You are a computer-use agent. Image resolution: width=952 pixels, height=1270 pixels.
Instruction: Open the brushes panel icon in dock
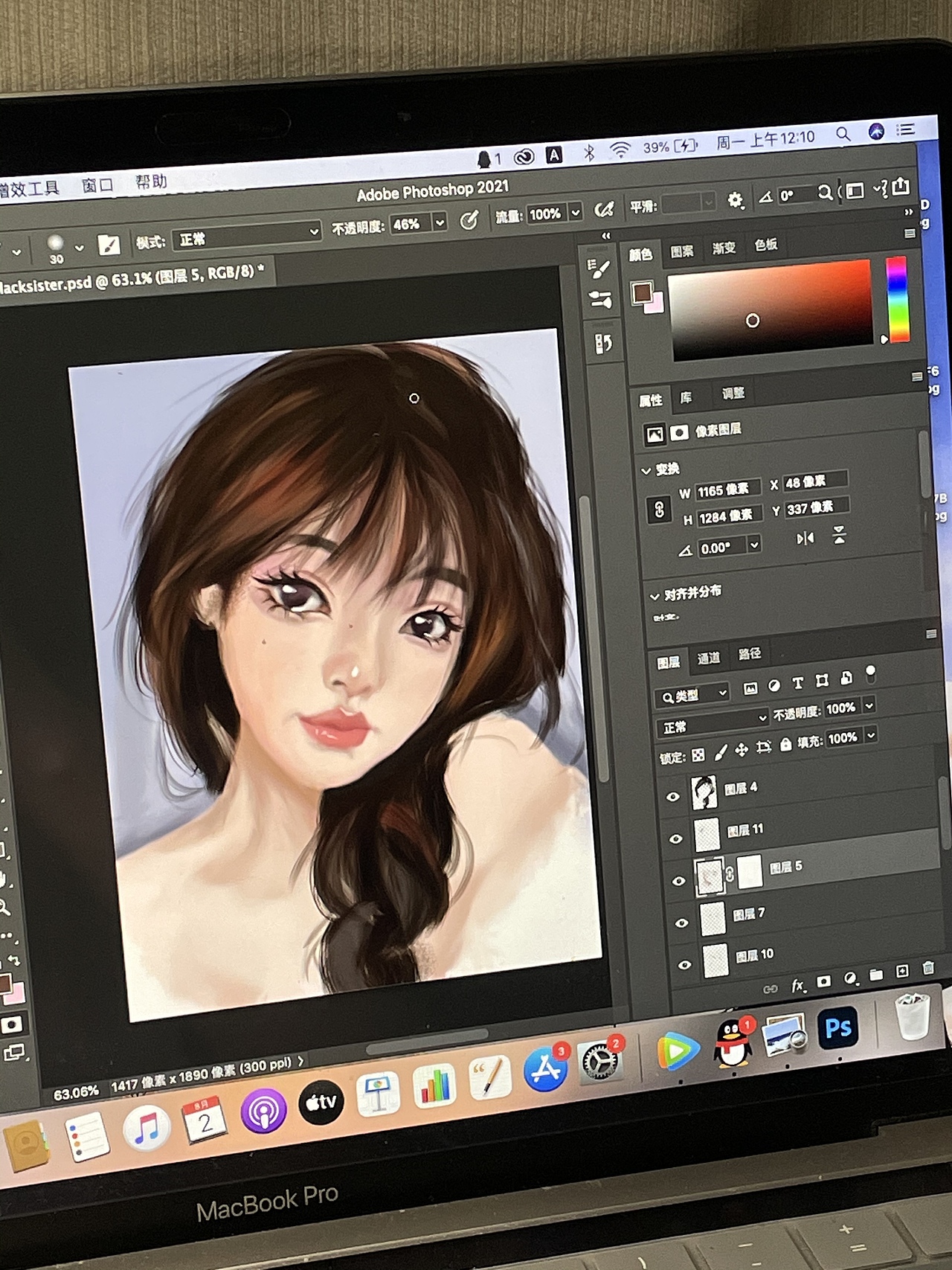pyautogui.click(x=600, y=300)
